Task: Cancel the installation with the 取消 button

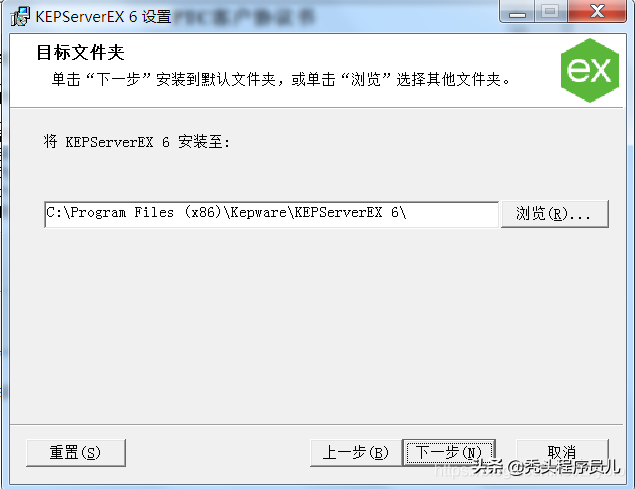Action: point(562,452)
